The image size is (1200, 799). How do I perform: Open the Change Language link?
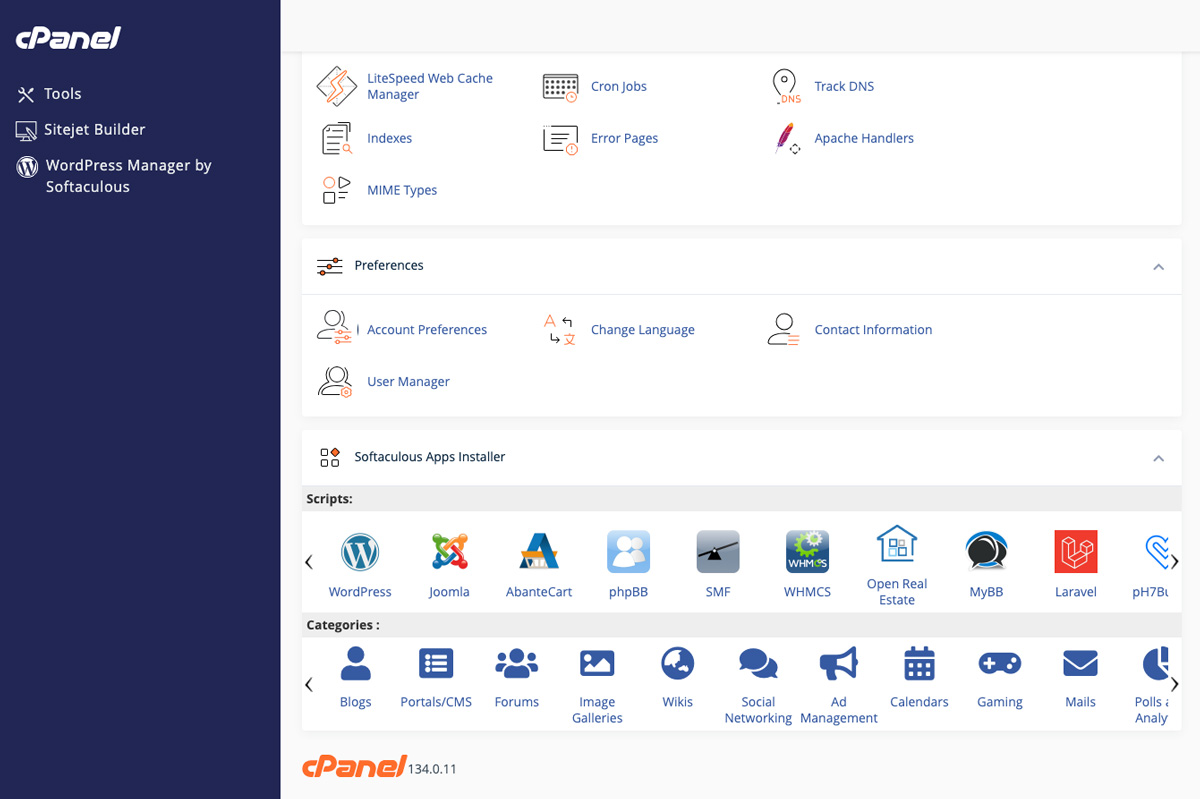point(643,330)
